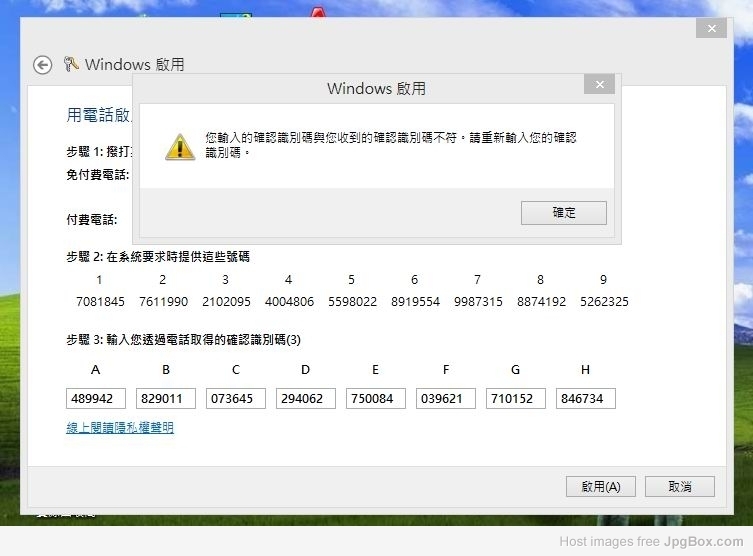753x556 pixels.
Task: Click field G containing 710152
Action: coord(516,399)
